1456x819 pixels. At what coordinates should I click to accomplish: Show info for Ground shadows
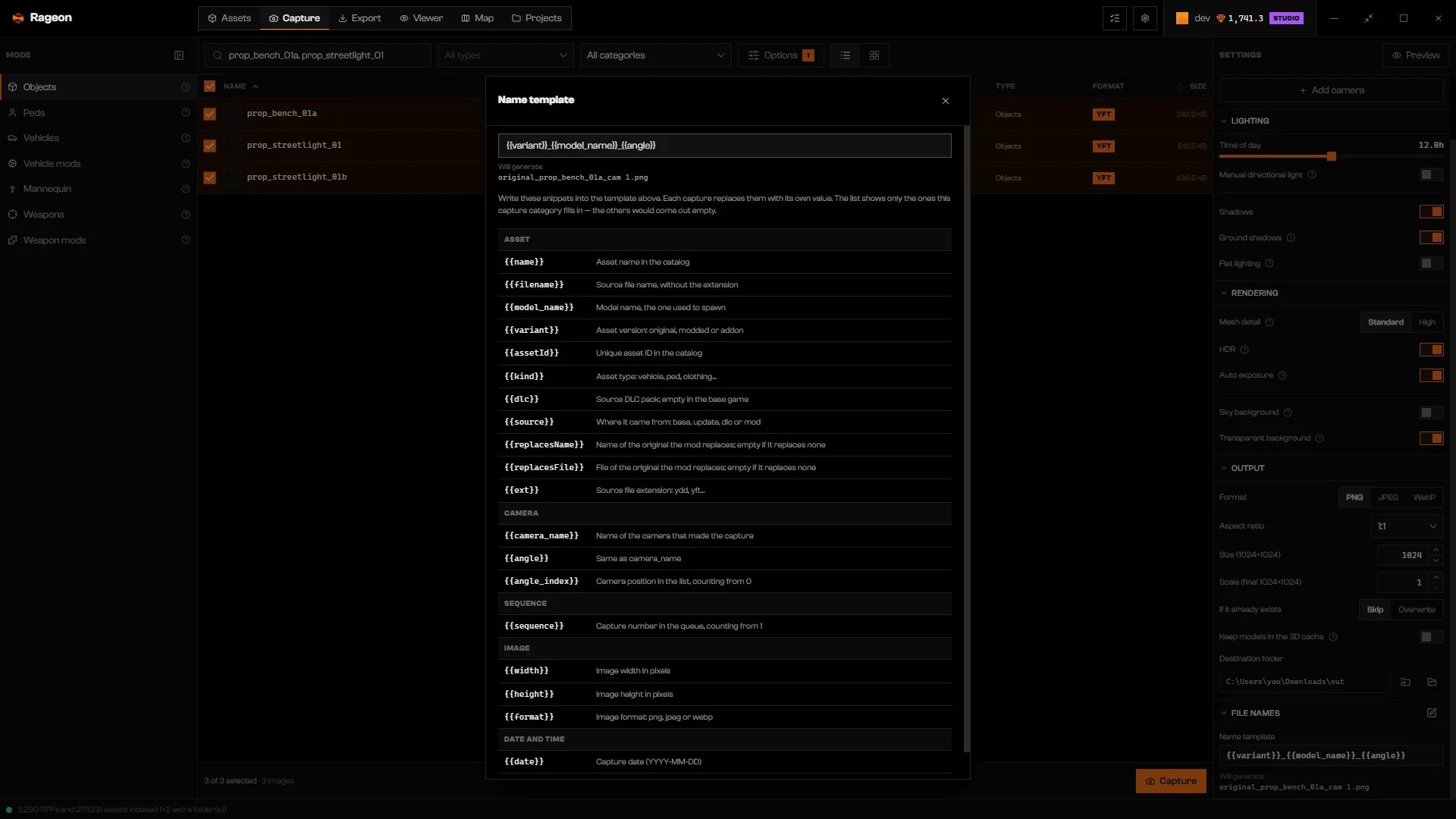coord(1291,238)
